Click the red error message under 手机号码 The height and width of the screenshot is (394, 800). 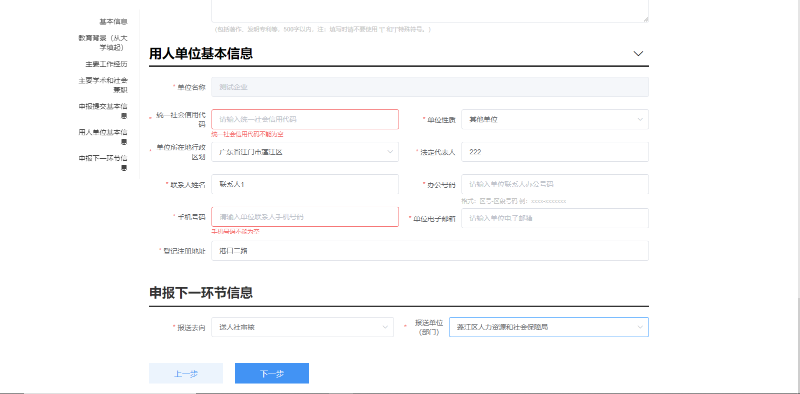click(235, 231)
